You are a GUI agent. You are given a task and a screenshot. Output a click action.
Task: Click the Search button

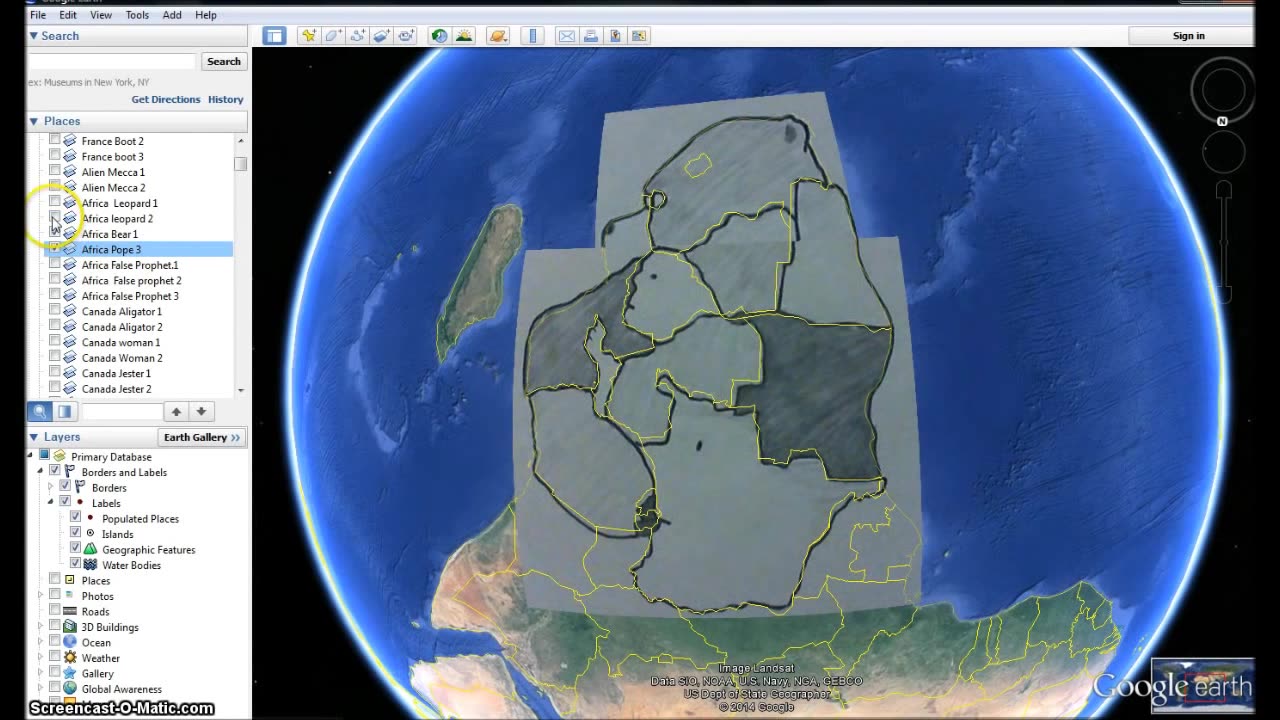pyautogui.click(x=223, y=62)
